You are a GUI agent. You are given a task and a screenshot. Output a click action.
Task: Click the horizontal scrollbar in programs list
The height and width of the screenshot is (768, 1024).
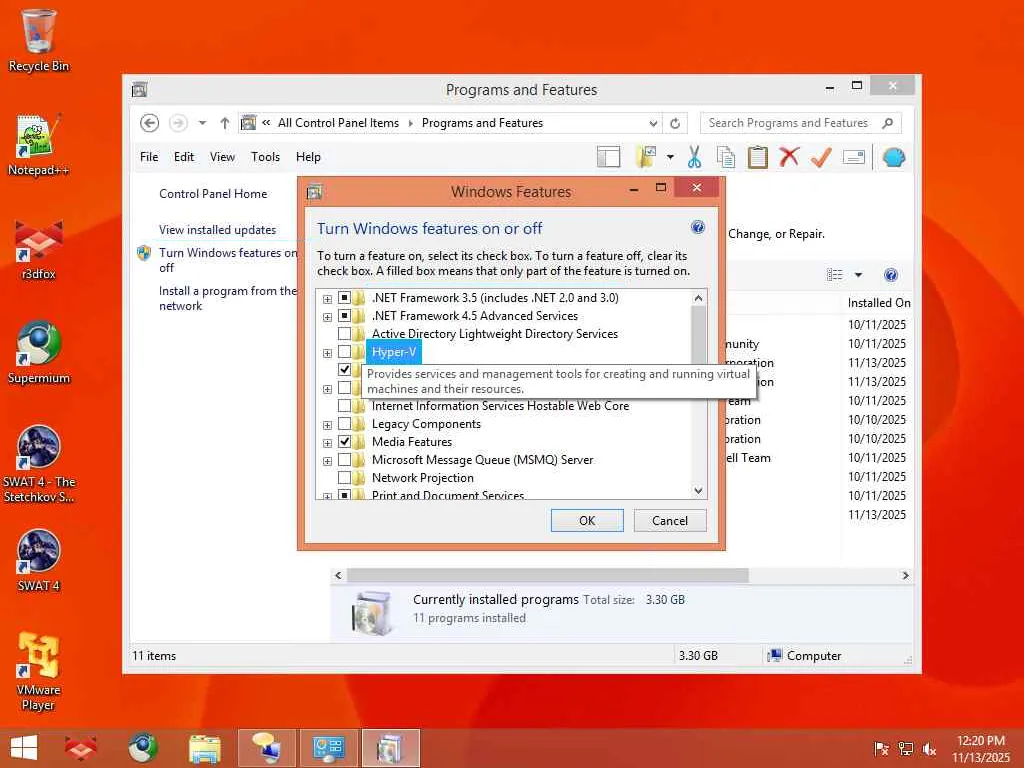pyautogui.click(x=547, y=575)
